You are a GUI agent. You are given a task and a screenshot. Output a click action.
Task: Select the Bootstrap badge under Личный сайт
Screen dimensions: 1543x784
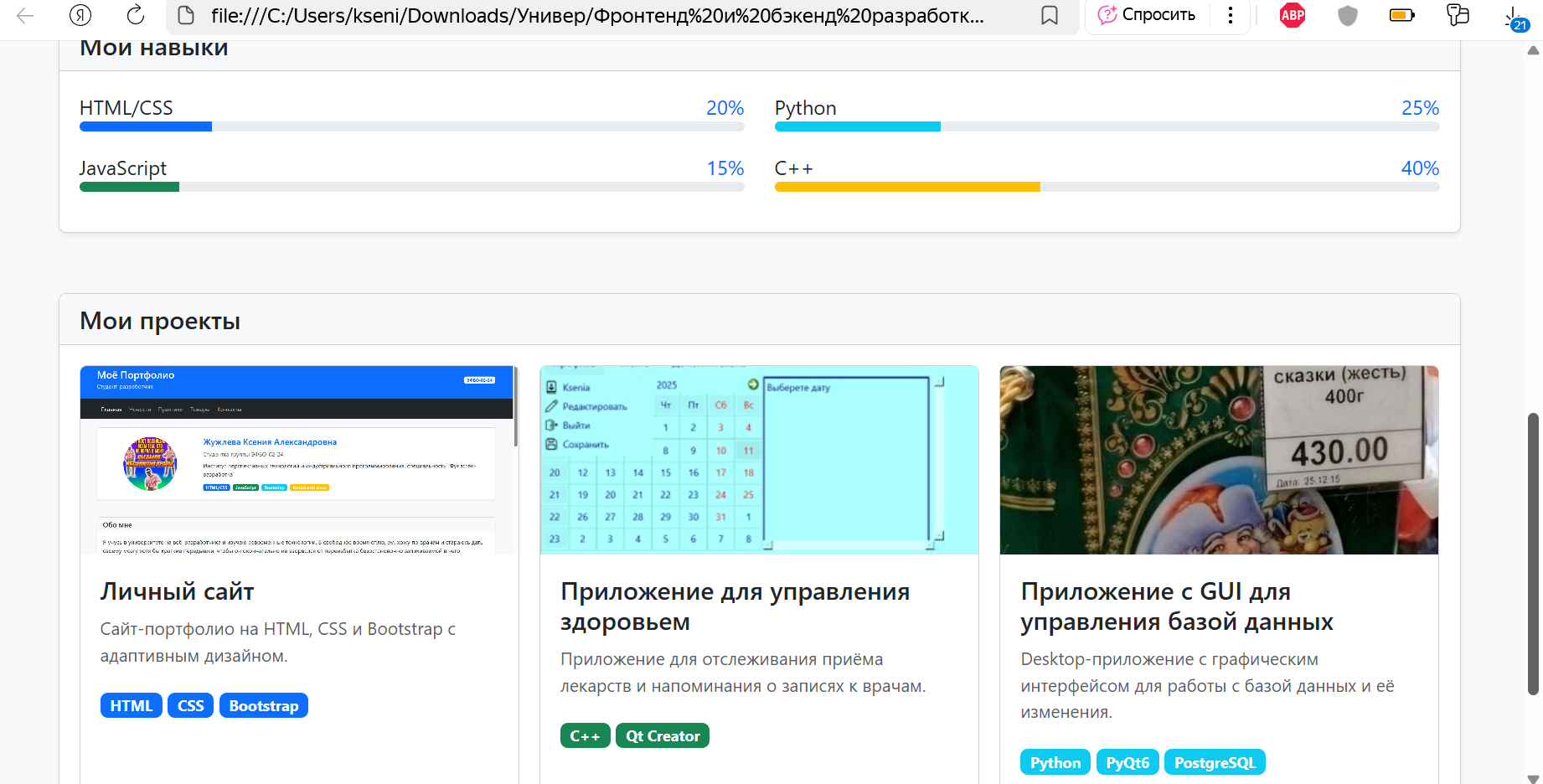[263, 705]
